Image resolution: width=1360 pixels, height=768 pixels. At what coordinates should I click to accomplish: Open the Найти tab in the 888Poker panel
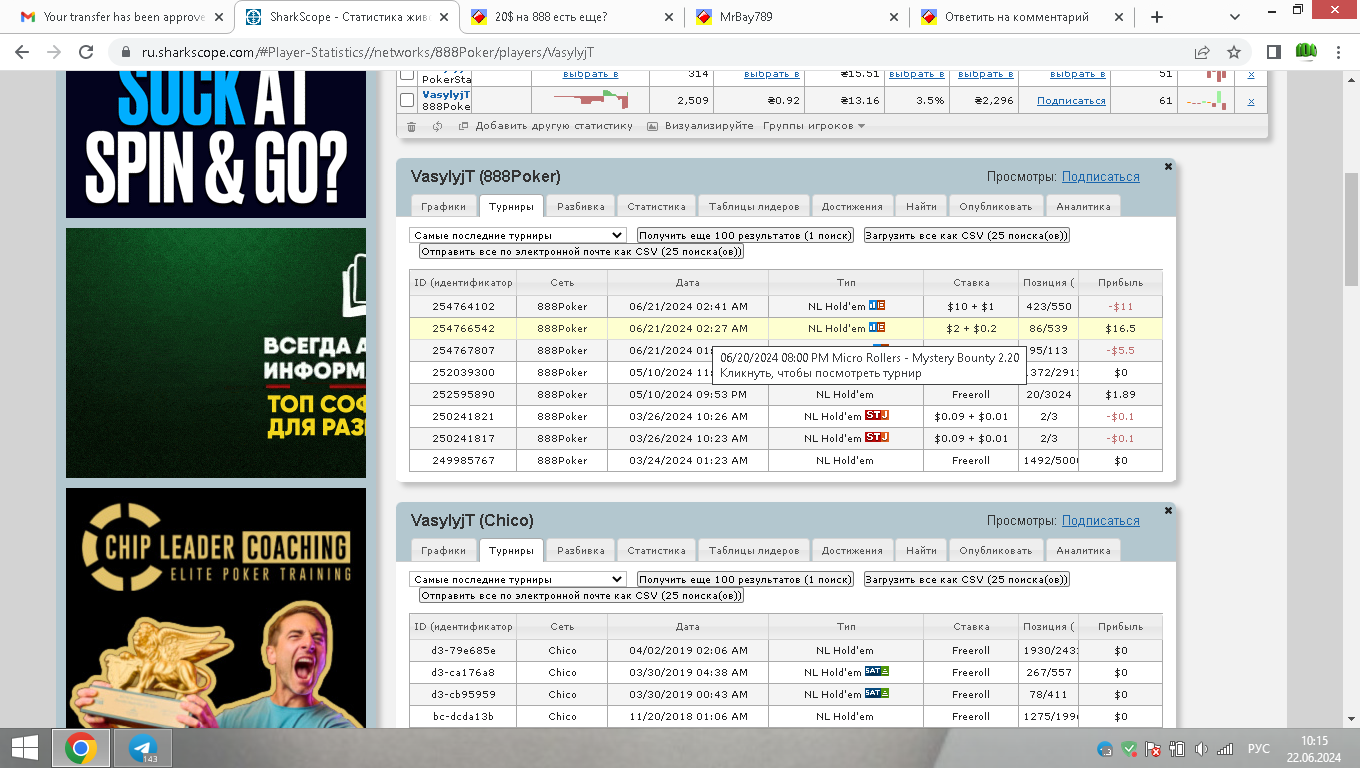pyautogui.click(x=922, y=206)
